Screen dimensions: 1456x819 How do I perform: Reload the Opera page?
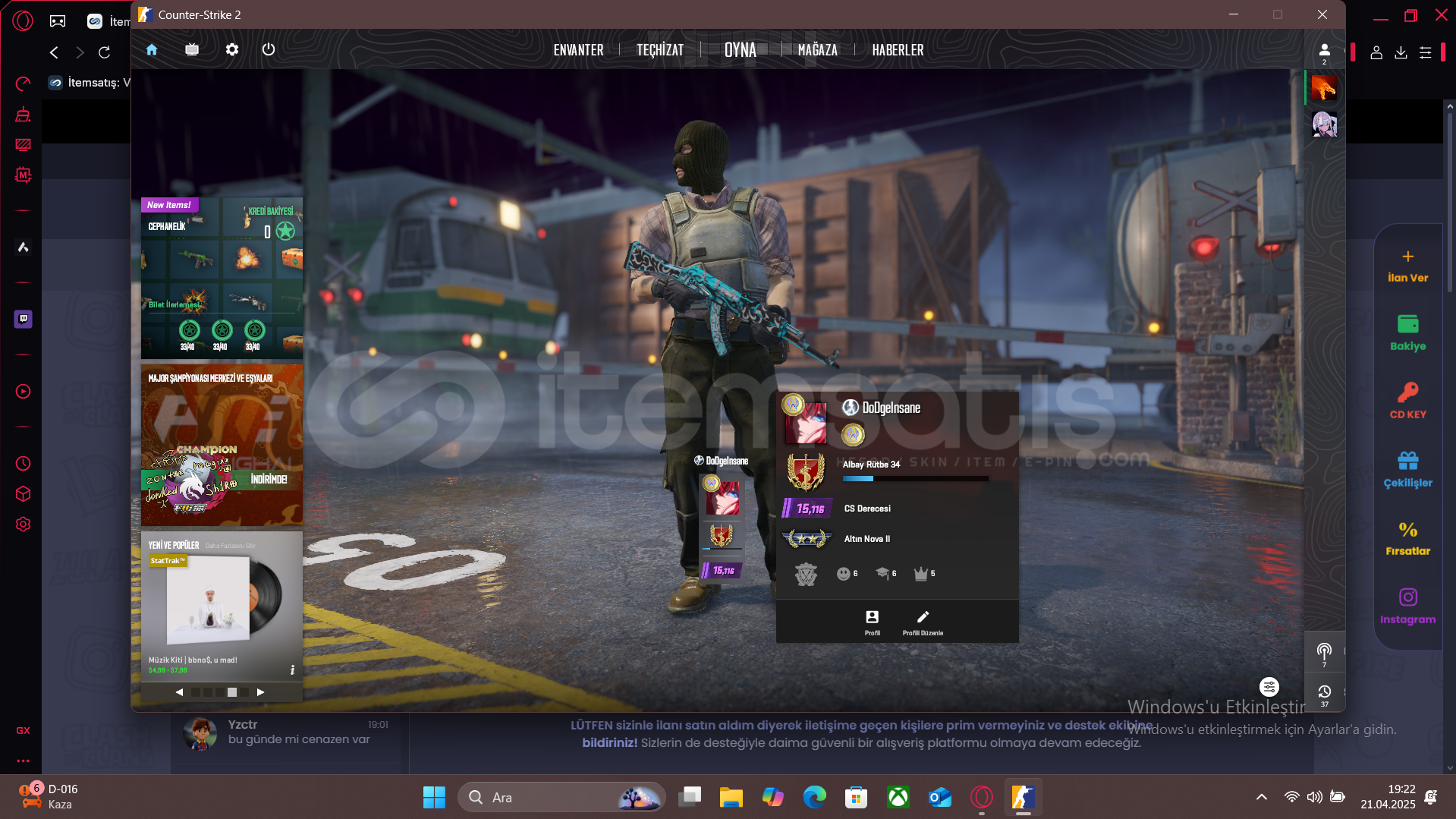tap(105, 52)
